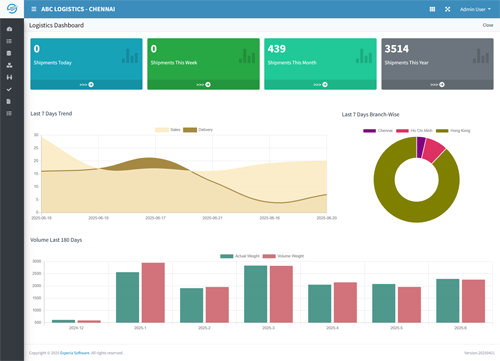Screen dimensions: 500x361
Task: Toggle Volume Weight in volume chart legend
Action: click(x=283, y=256)
